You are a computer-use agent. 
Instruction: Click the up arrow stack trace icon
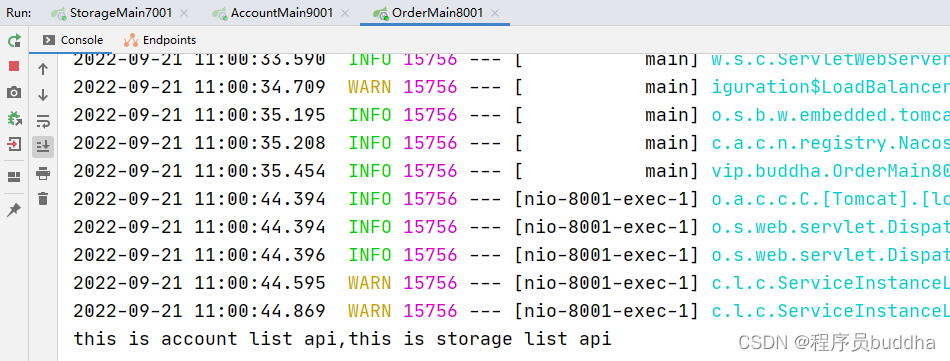coord(43,69)
